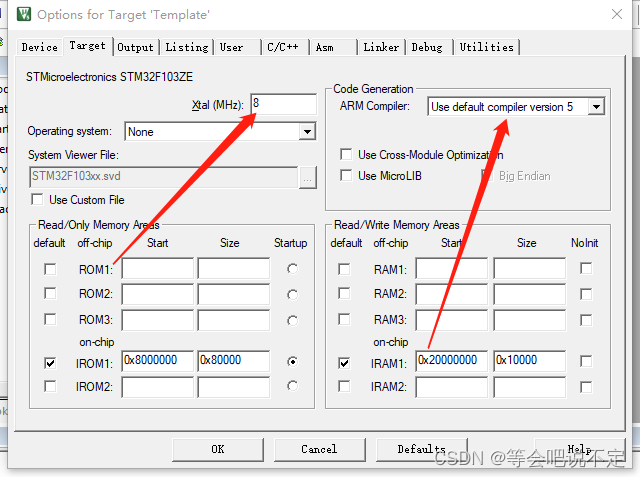The image size is (640, 477).
Task: Click the RAM1 Start address field
Action: tap(452, 268)
